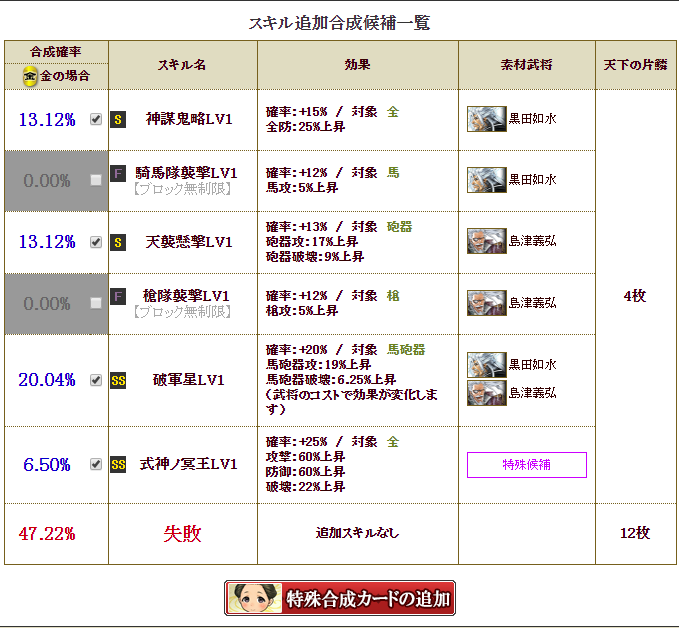Open 島津義弘 portrait in 槍隊襲撃LV1 row
The height and width of the screenshot is (628, 679).
click(x=487, y=303)
